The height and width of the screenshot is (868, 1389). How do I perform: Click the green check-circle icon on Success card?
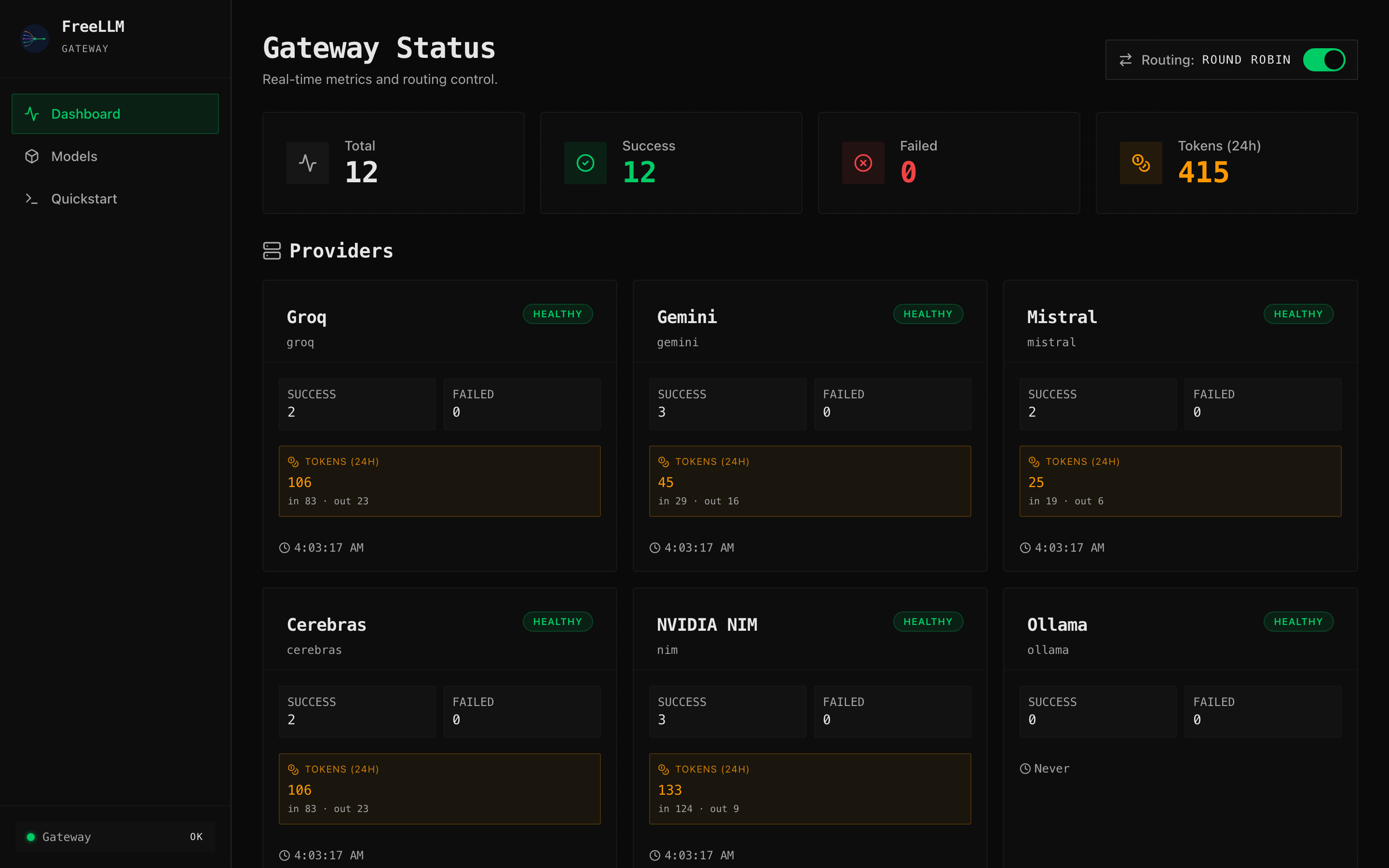pos(585,163)
